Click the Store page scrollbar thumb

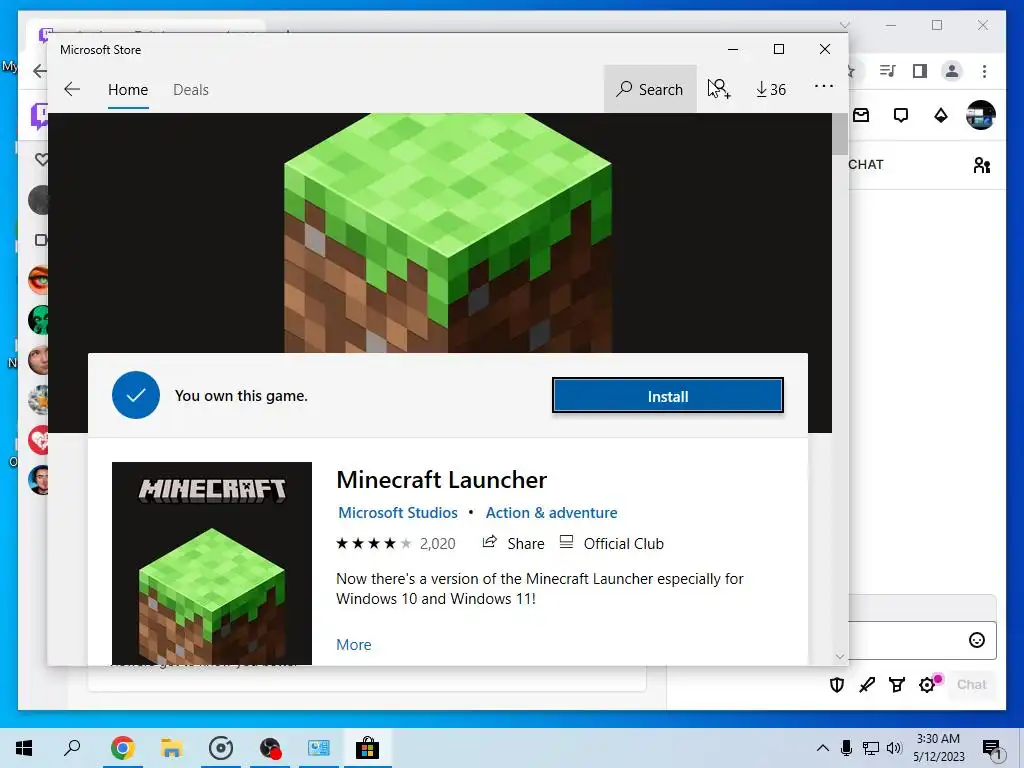click(x=840, y=134)
